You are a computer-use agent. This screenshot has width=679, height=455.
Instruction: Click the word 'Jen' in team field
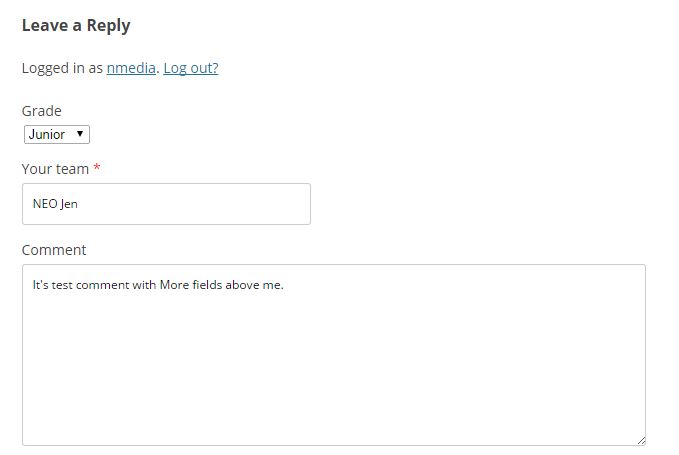(x=69, y=204)
